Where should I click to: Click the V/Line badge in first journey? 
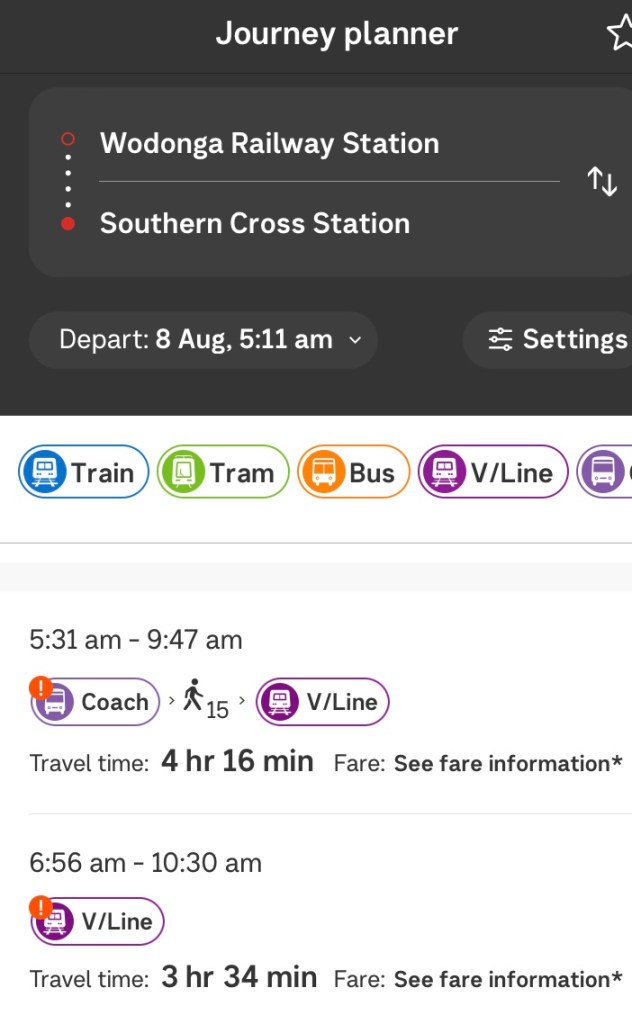tap(322, 702)
